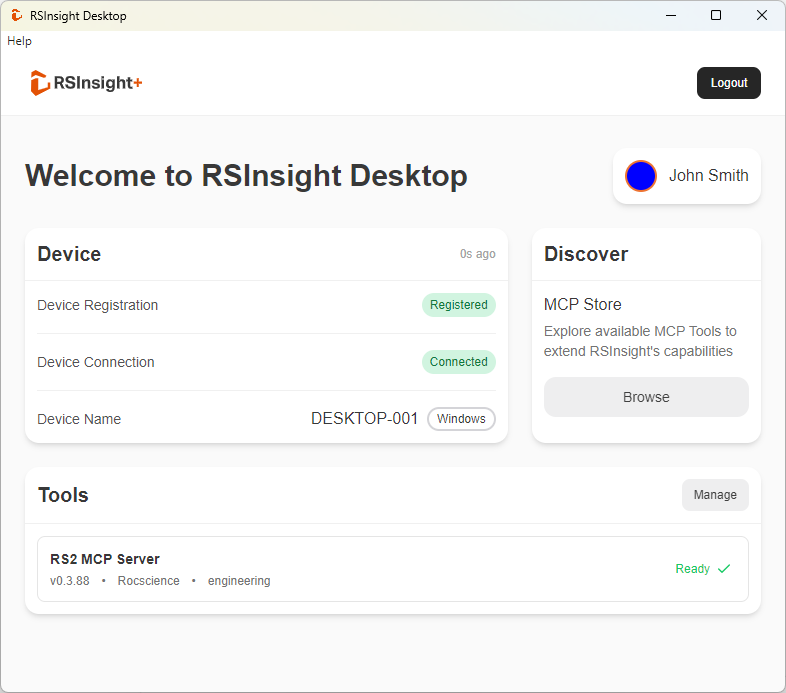Click the engineering category tag
This screenshot has width=786, height=693.
tap(239, 581)
